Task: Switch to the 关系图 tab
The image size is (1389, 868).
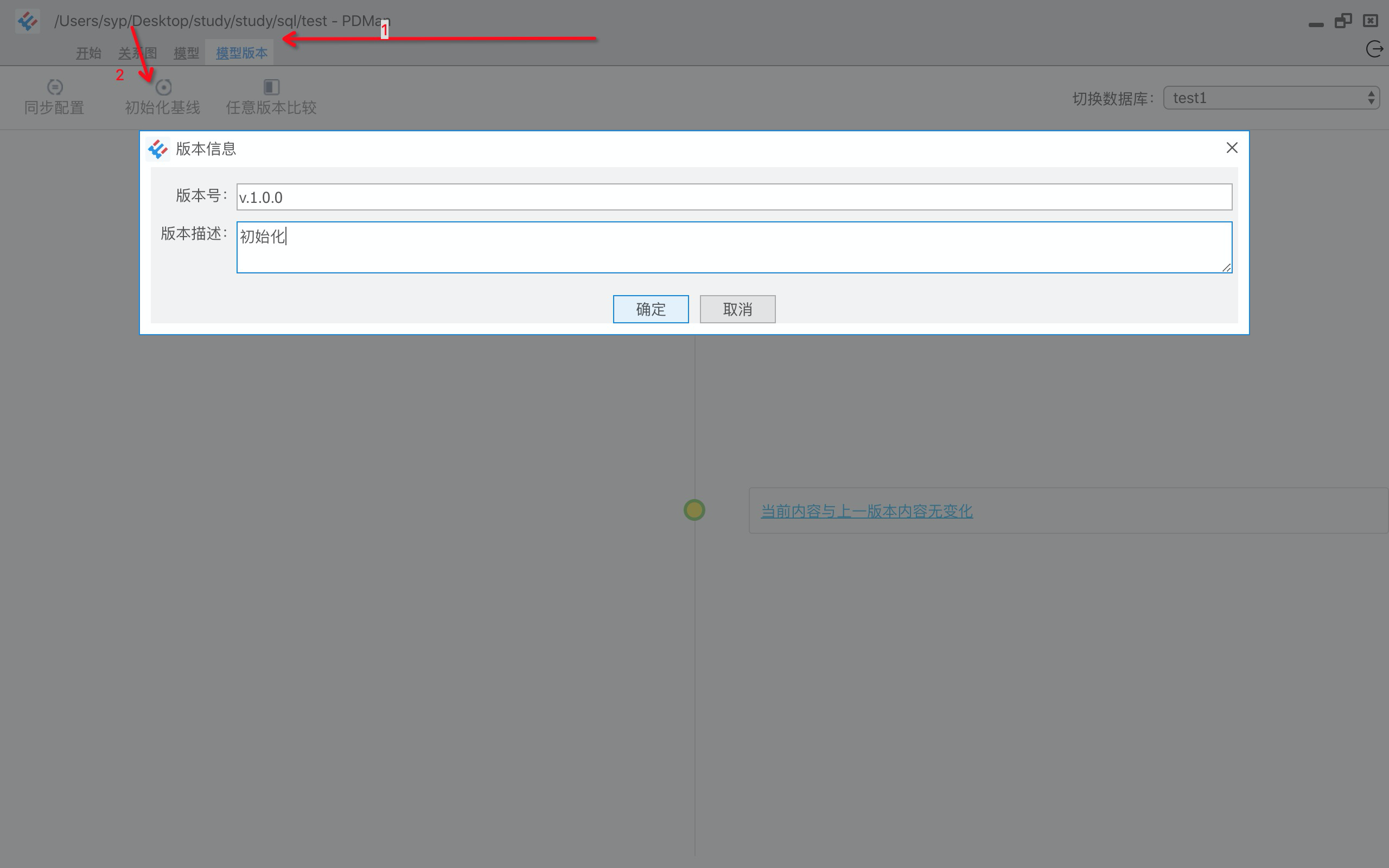Action: [x=137, y=53]
